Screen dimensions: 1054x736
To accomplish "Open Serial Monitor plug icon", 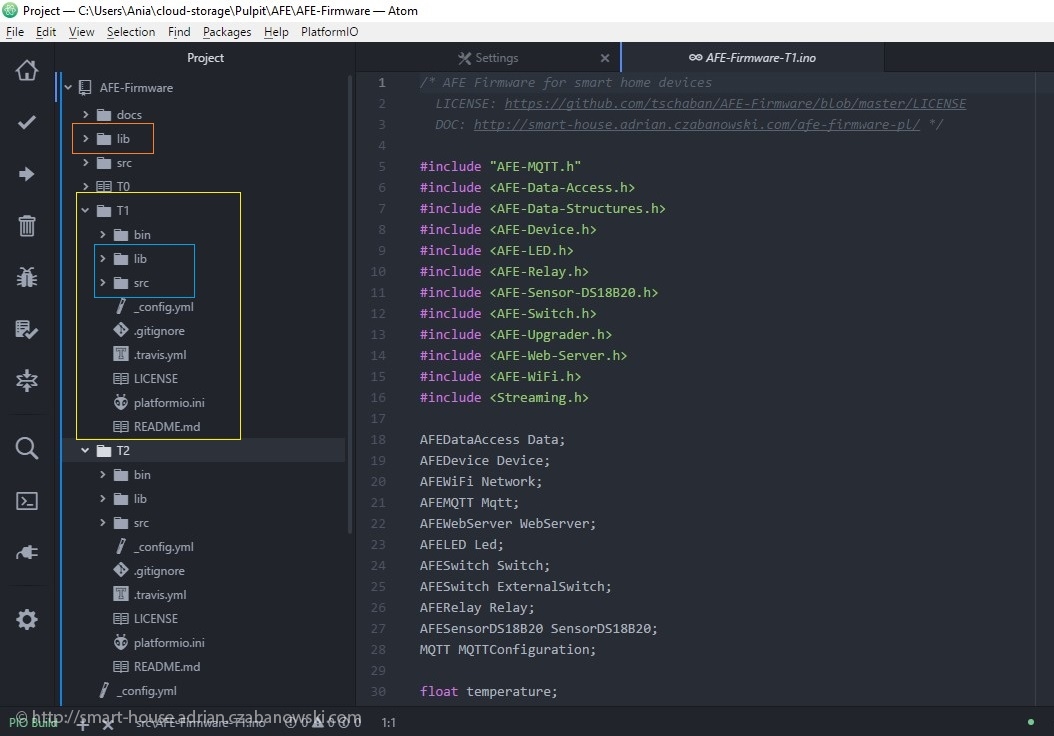I will tap(27, 553).
